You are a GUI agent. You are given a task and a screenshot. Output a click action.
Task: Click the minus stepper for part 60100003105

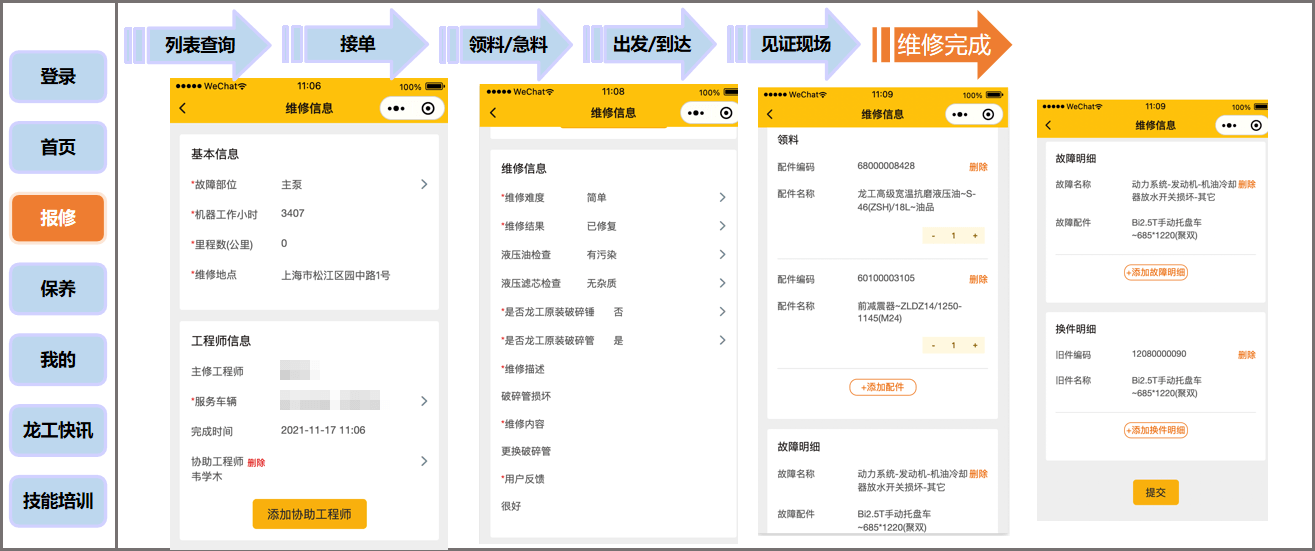933,345
